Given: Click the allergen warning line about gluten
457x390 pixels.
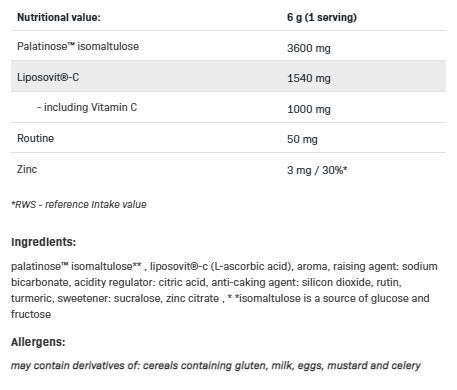Looking at the screenshot, I should [x=216, y=366].
